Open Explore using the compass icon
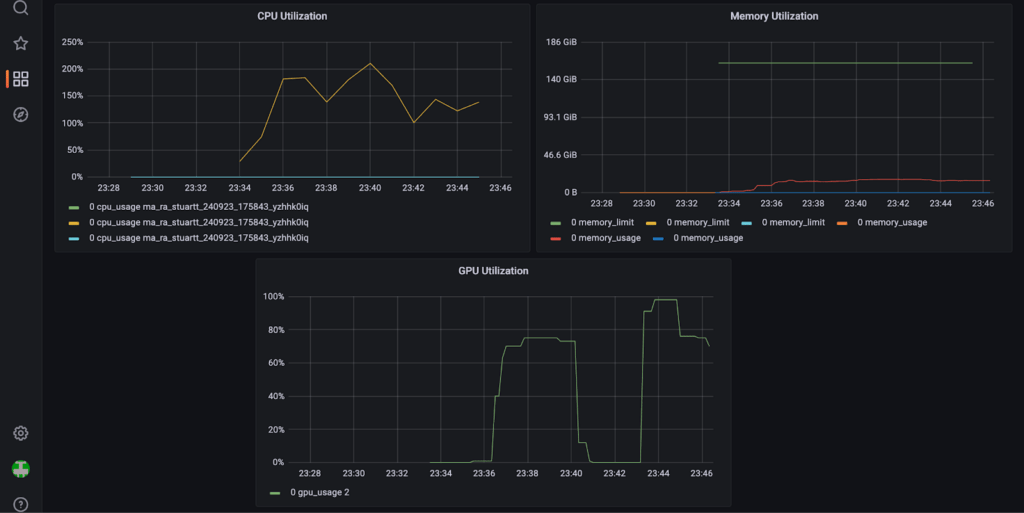The height and width of the screenshot is (513, 1024). click(20, 114)
